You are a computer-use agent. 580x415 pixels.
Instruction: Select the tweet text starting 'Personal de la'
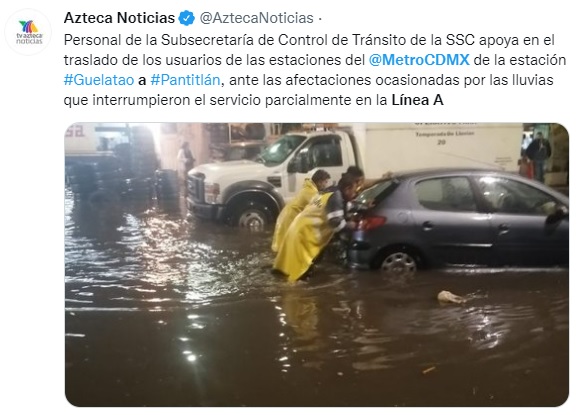click(x=315, y=70)
